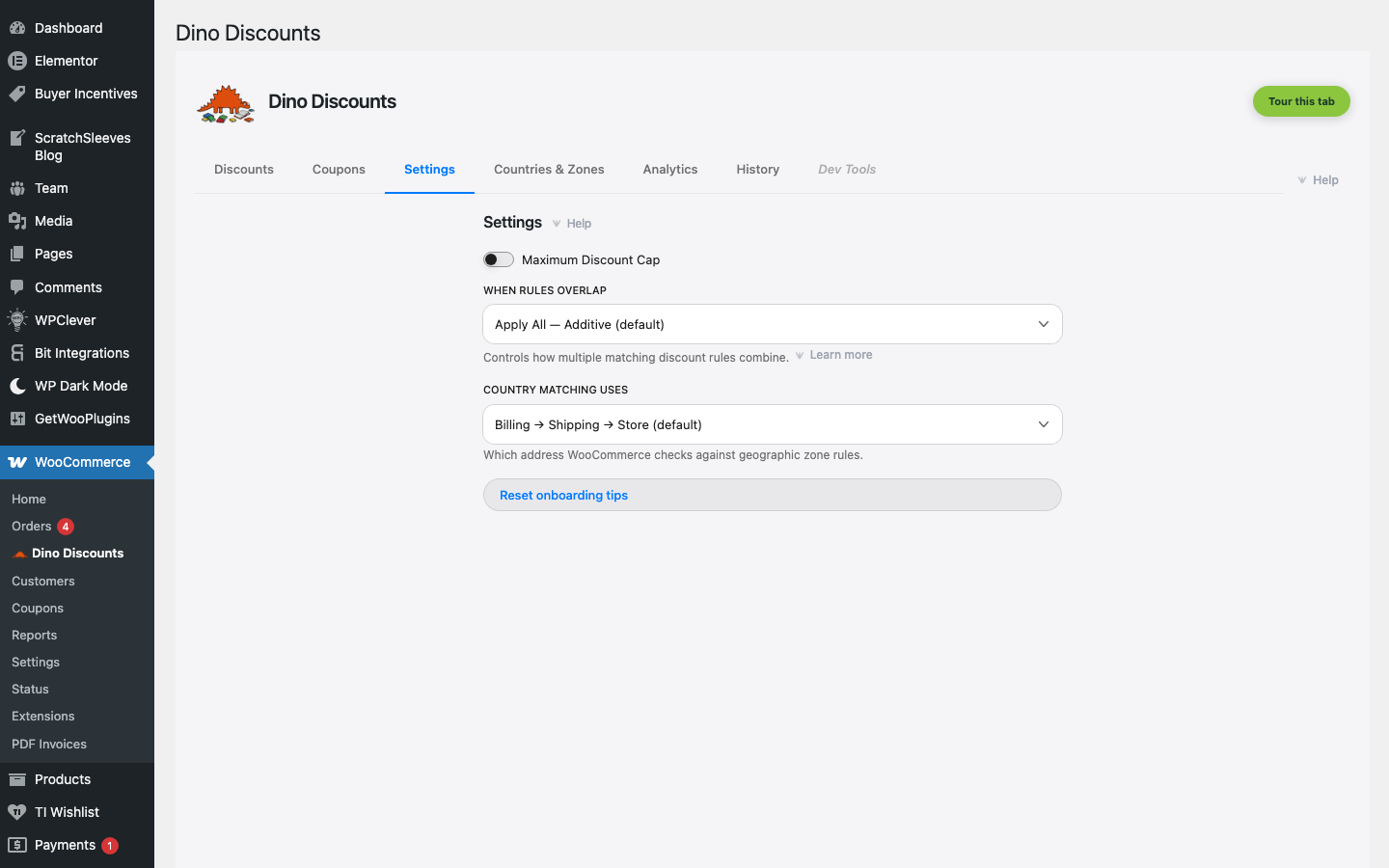This screenshot has height=868, width=1389.
Task: Click the Dino Discounts dinosaur logo
Action: (226, 103)
